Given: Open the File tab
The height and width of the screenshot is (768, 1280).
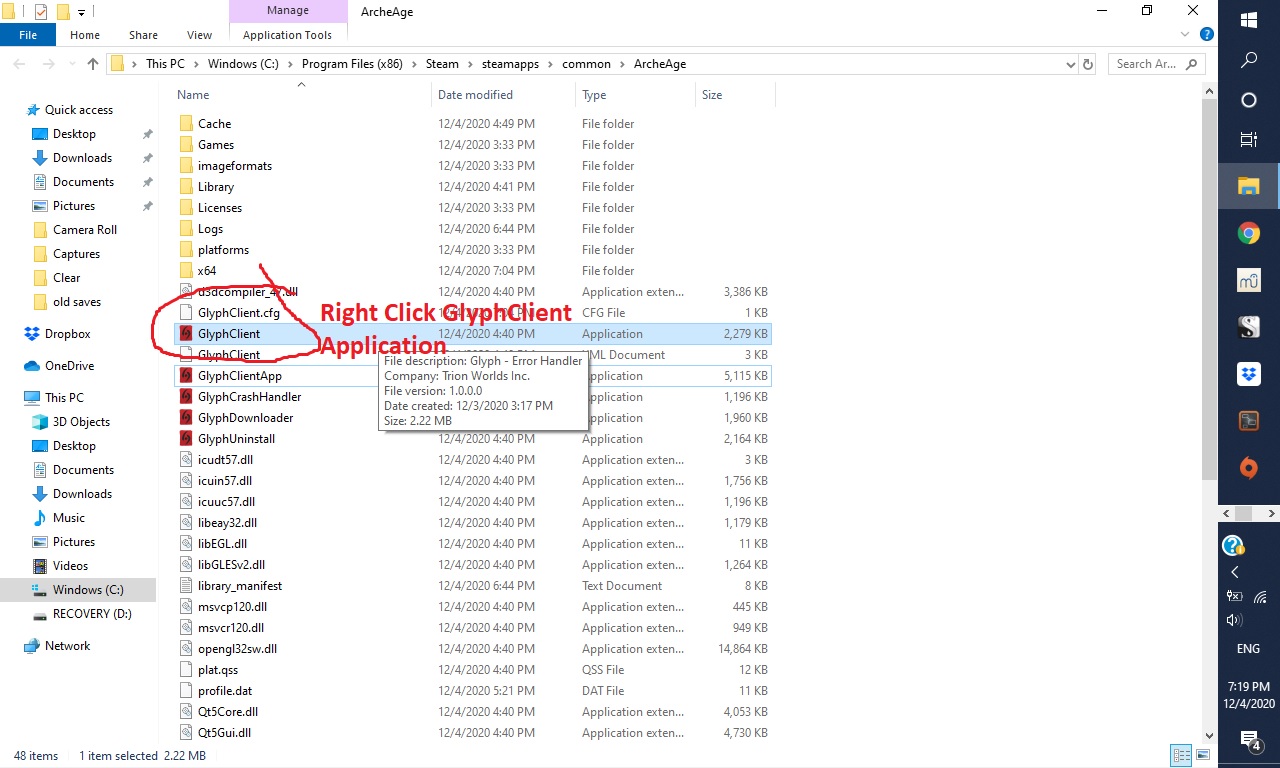Looking at the screenshot, I should [28, 35].
